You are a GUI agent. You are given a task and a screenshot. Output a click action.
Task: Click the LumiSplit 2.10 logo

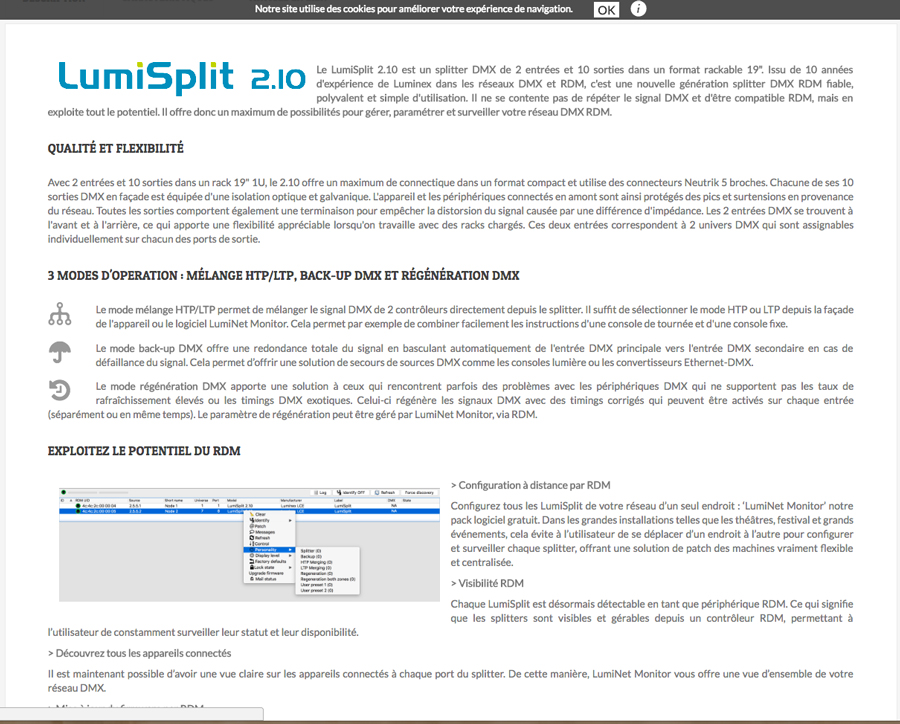coord(182,78)
